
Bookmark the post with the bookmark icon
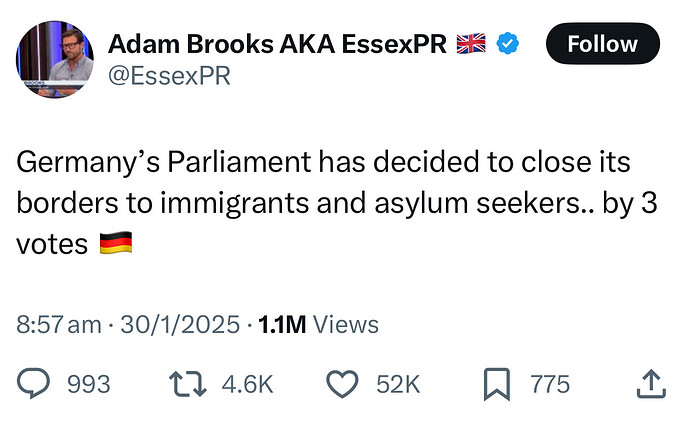pyautogui.click(x=497, y=384)
